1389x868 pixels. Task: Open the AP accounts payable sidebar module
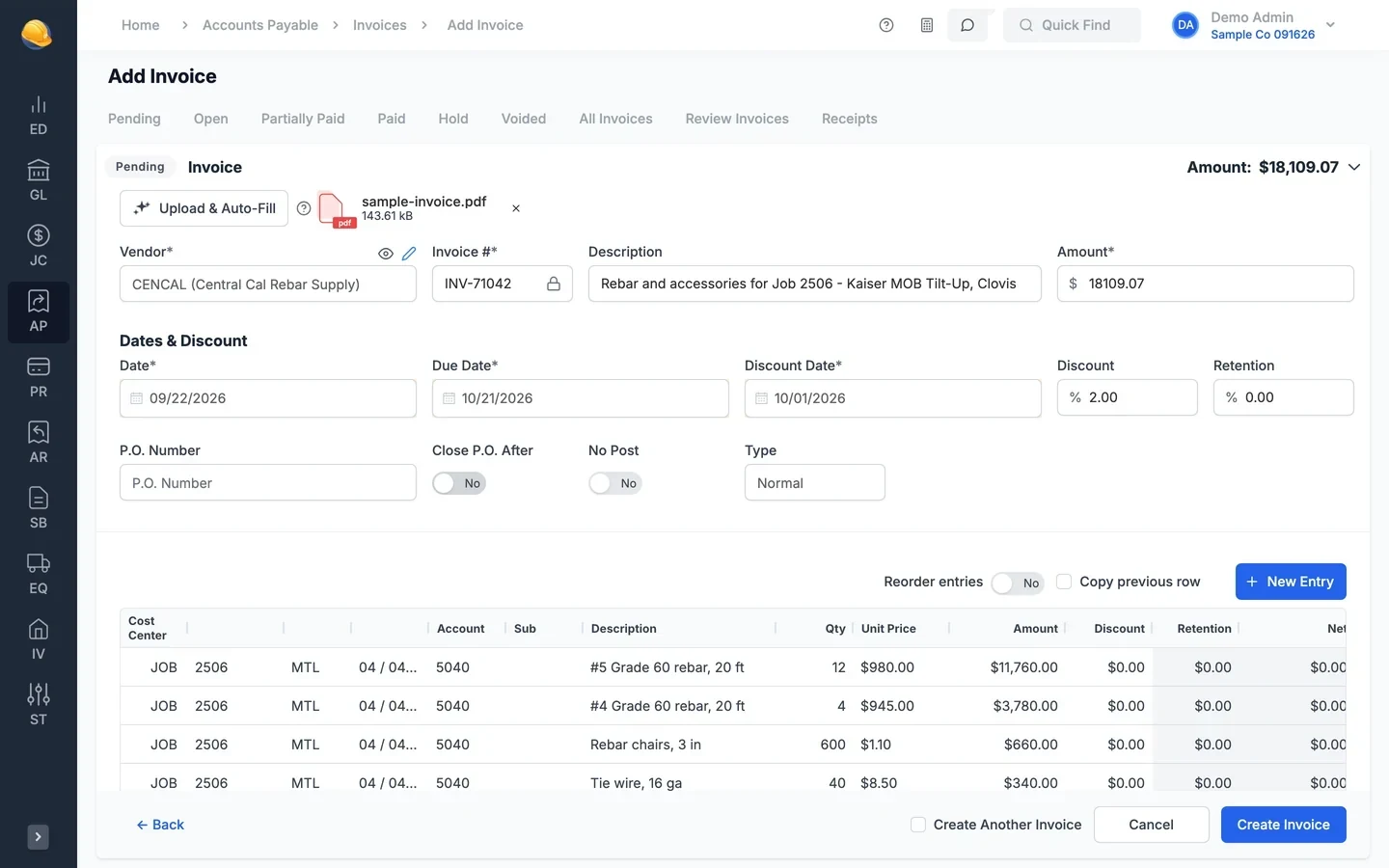38,312
